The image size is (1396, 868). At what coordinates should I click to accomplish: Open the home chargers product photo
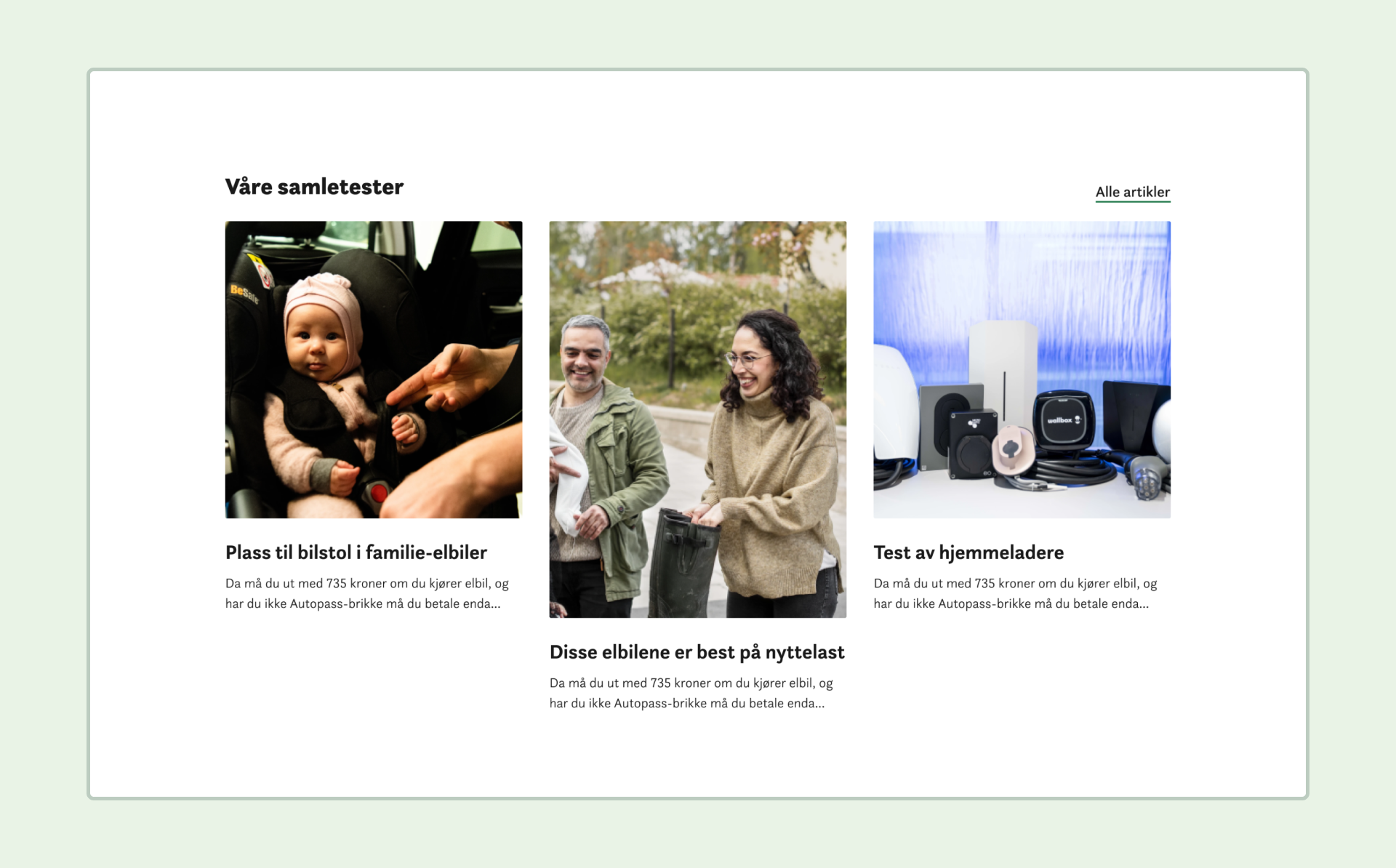point(1022,369)
